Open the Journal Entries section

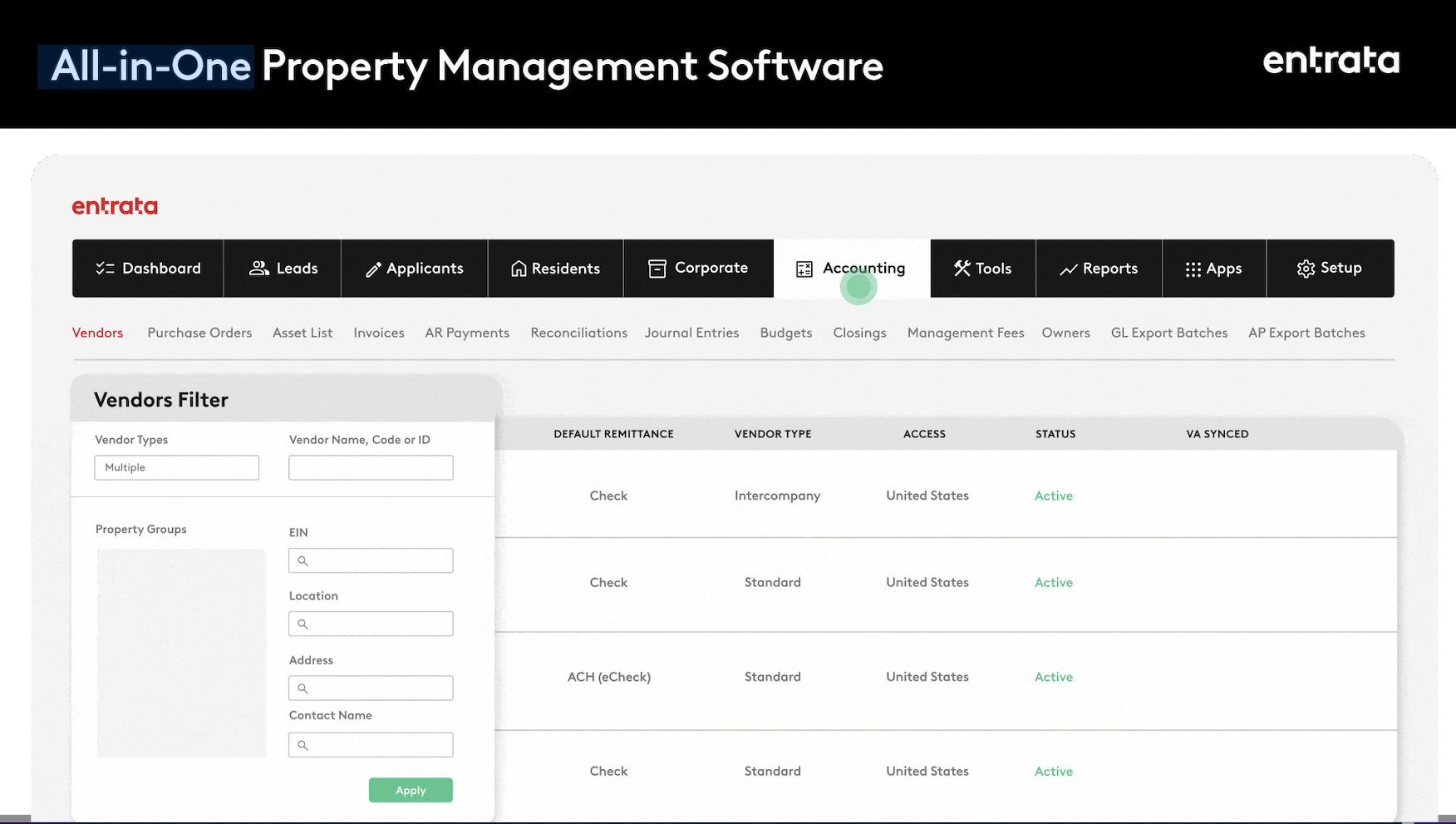coord(691,332)
